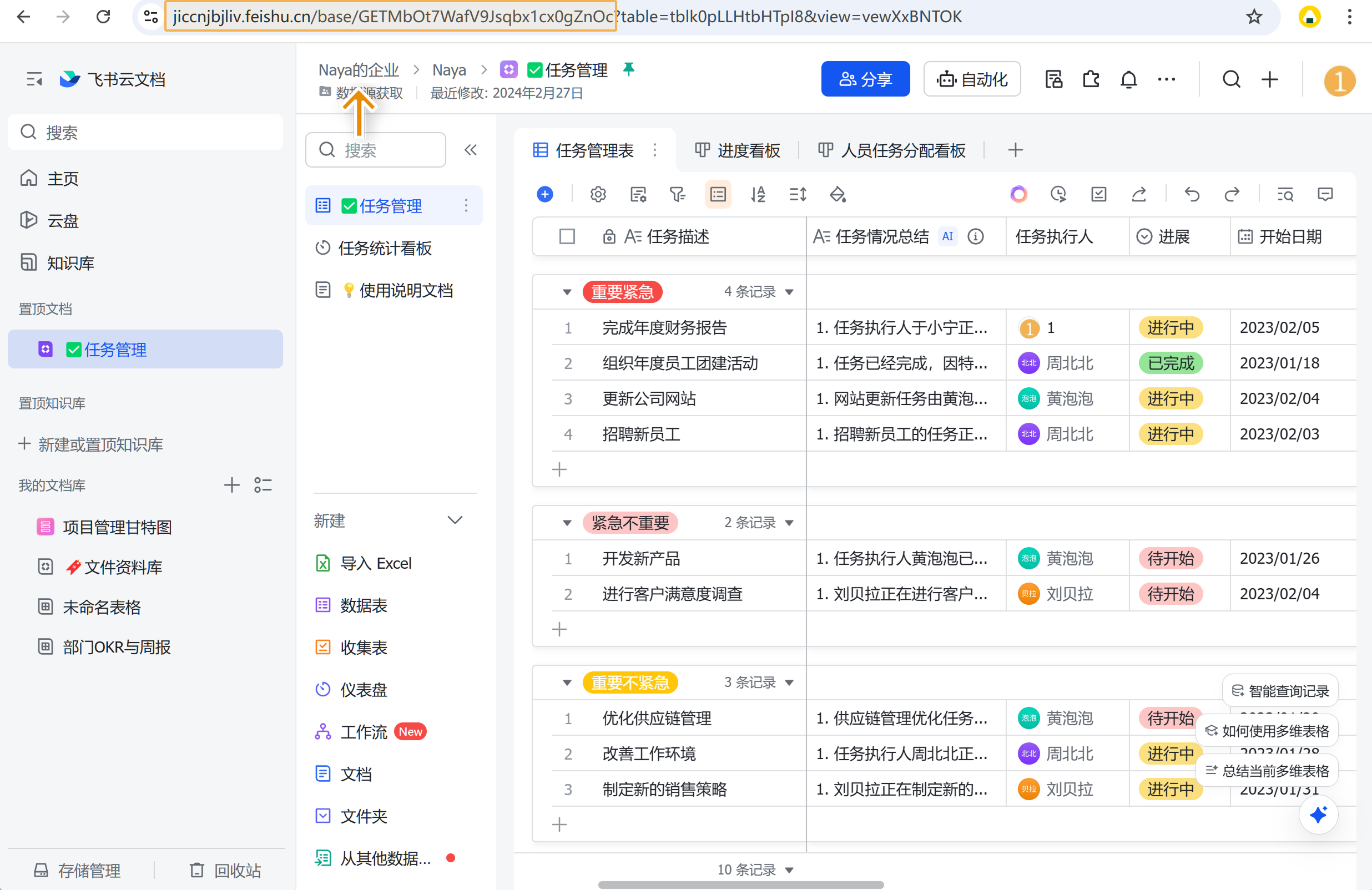Toggle the select-all checkbox in header row
This screenshot has height=890, width=1372.
coord(567,236)
